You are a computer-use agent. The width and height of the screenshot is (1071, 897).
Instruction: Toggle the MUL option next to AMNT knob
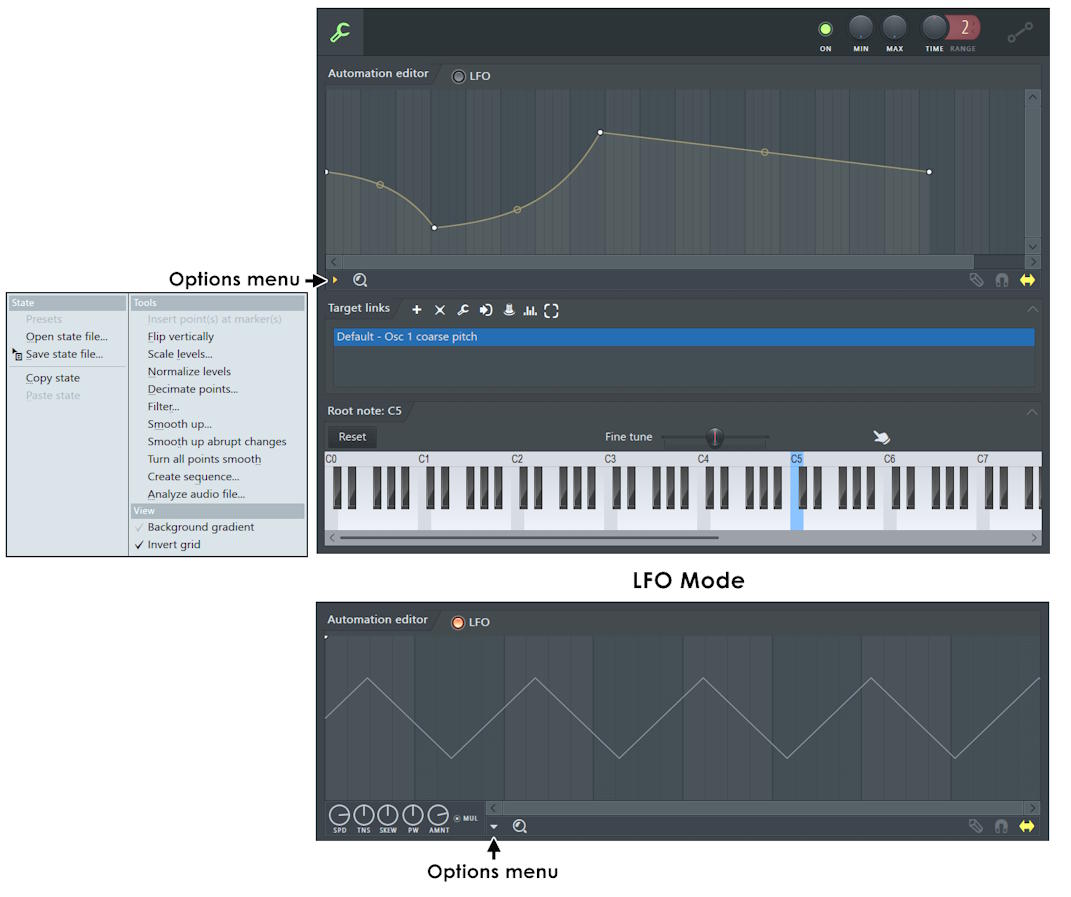(458, 819)
